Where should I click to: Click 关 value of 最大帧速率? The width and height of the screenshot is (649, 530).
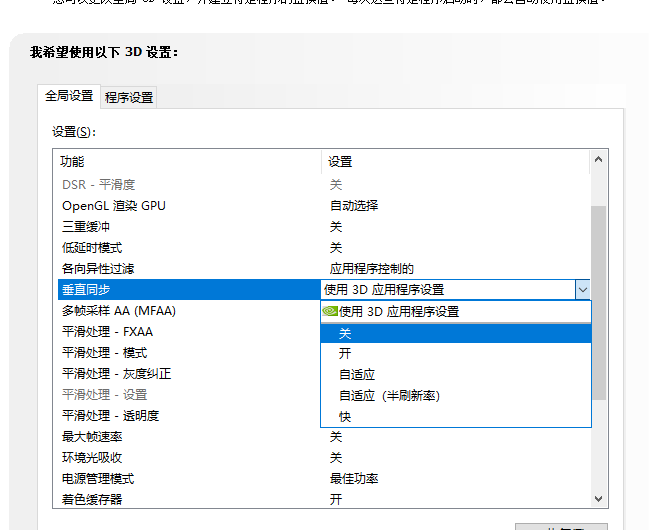pyautogui.click(x=336, y=437)
